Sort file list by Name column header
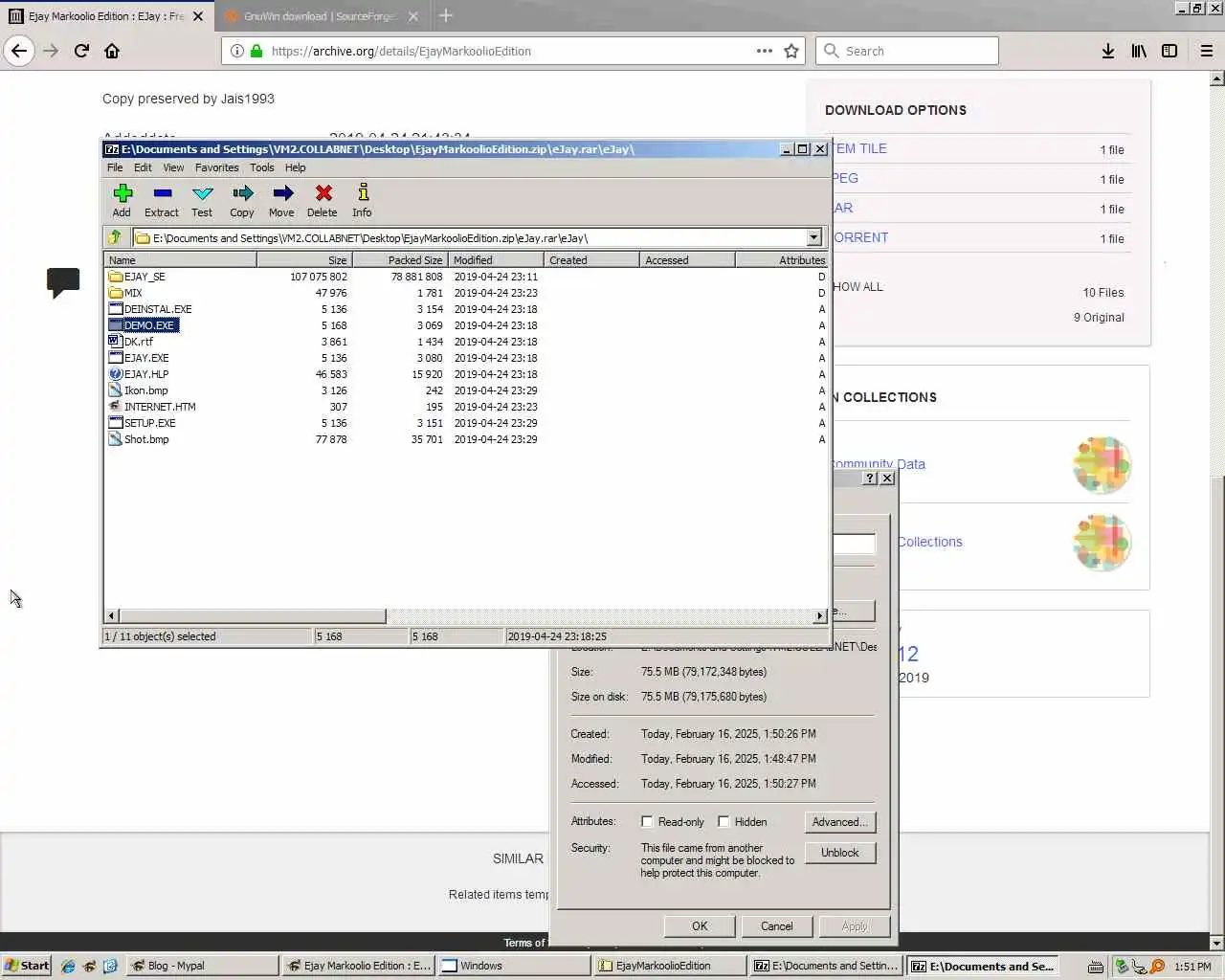The width and height of the screenshot is (1225, 980). point(180,260)
